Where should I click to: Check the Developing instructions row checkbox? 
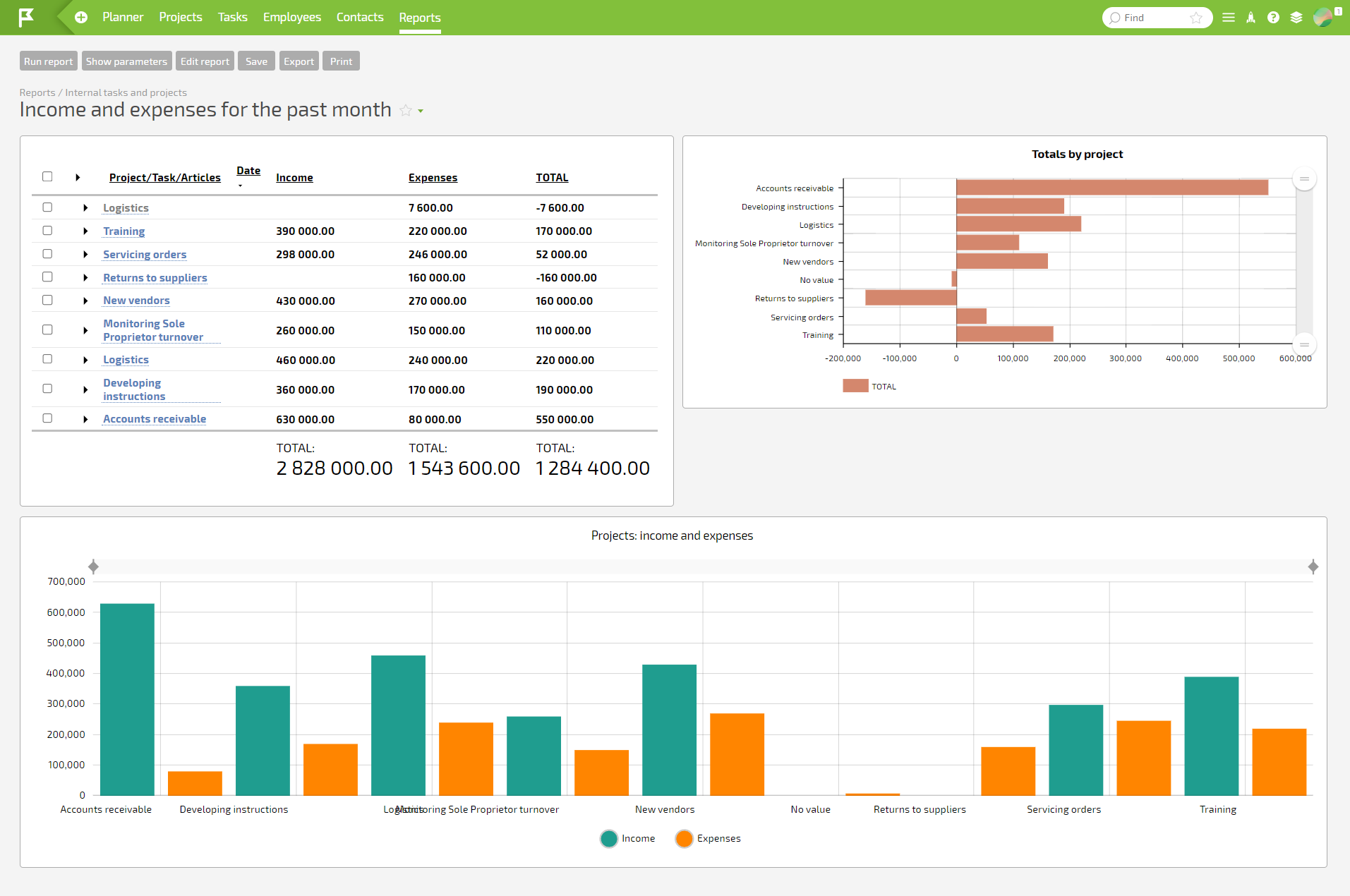click(x=47, y=388)
